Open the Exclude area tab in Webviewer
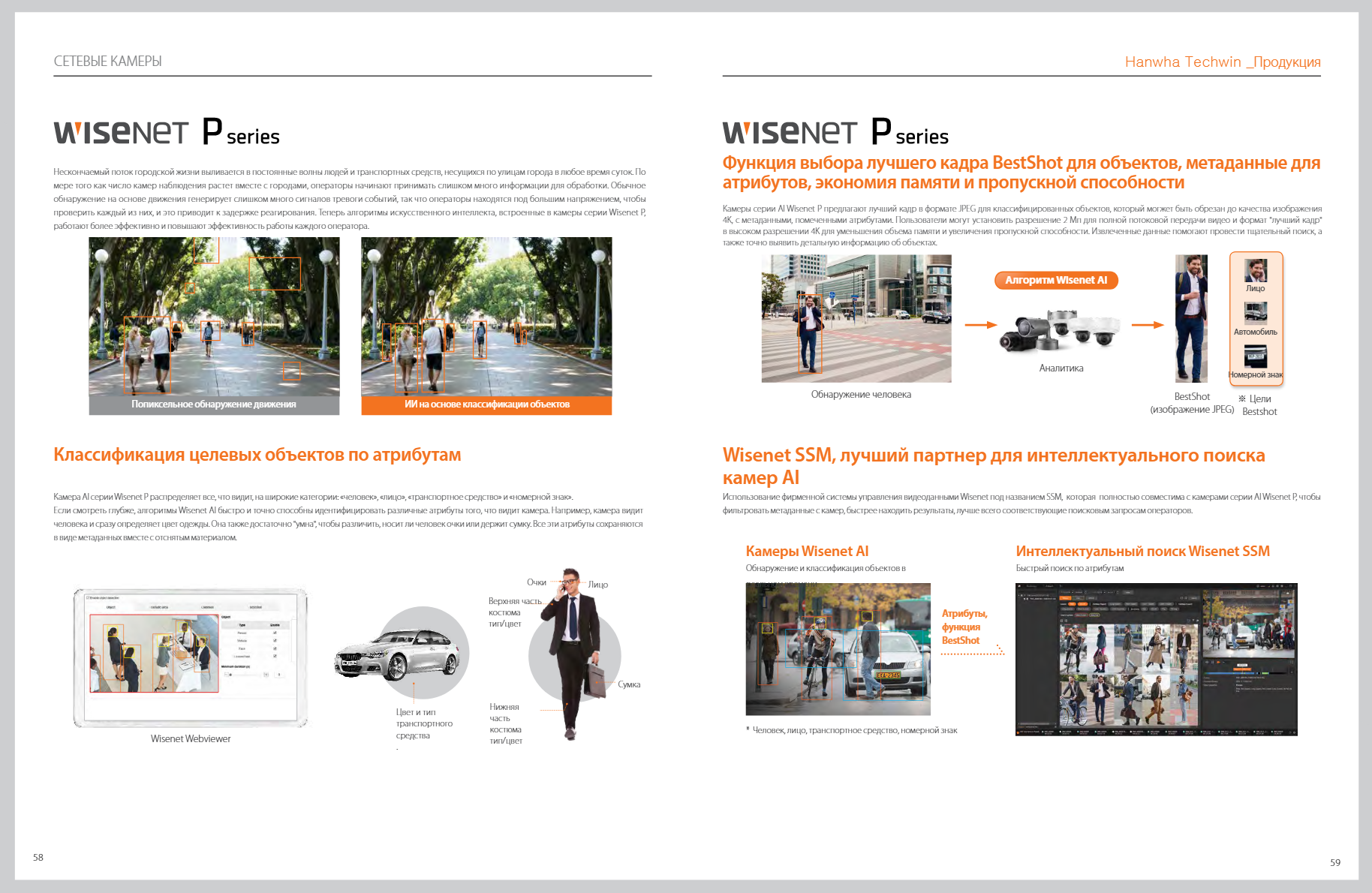The height and width of the screenshot is (893, 1372). pos(159,607)
